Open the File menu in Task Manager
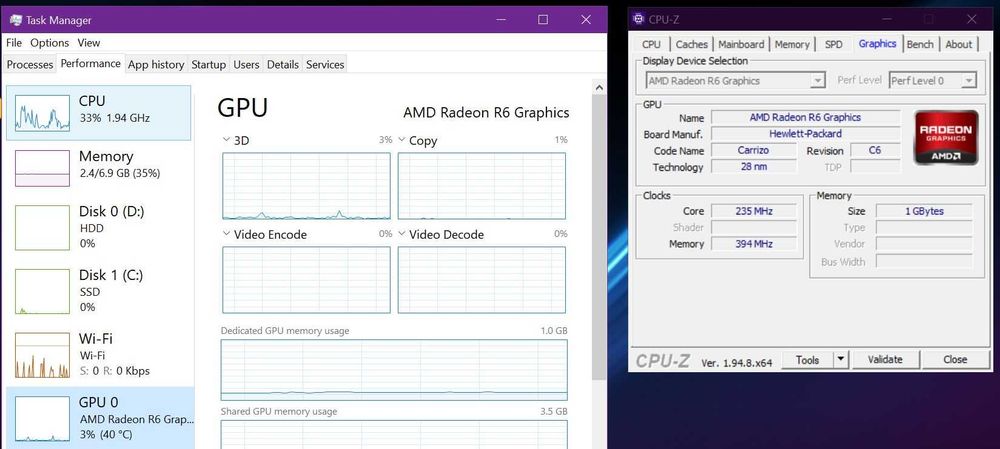 (x=14, y=43)
